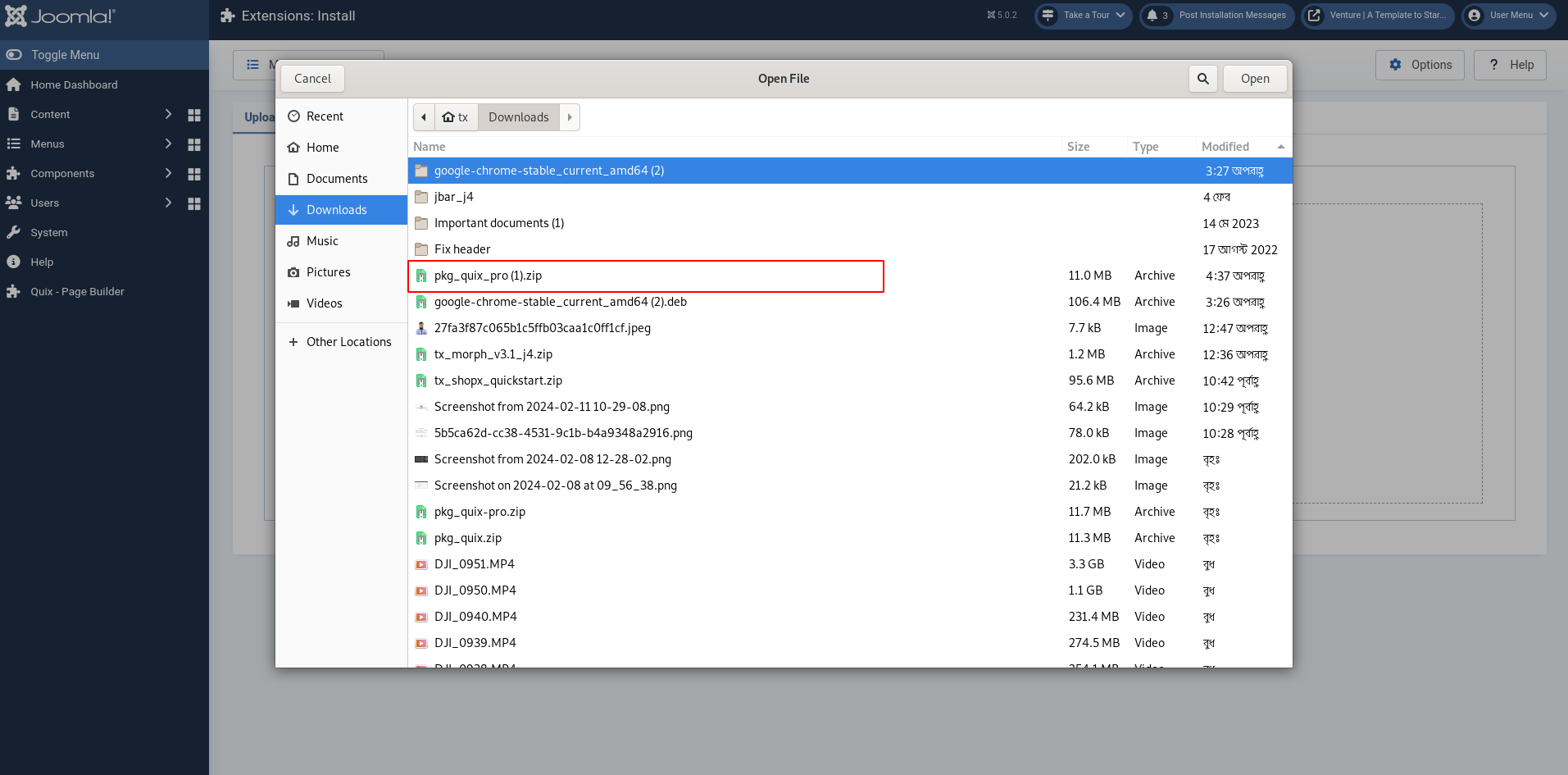This screenshot has height=775, width=1568.
Task: Select google-chrome-stable_current_amd64 (2) folder row
Action: click(x=850, y=171)
